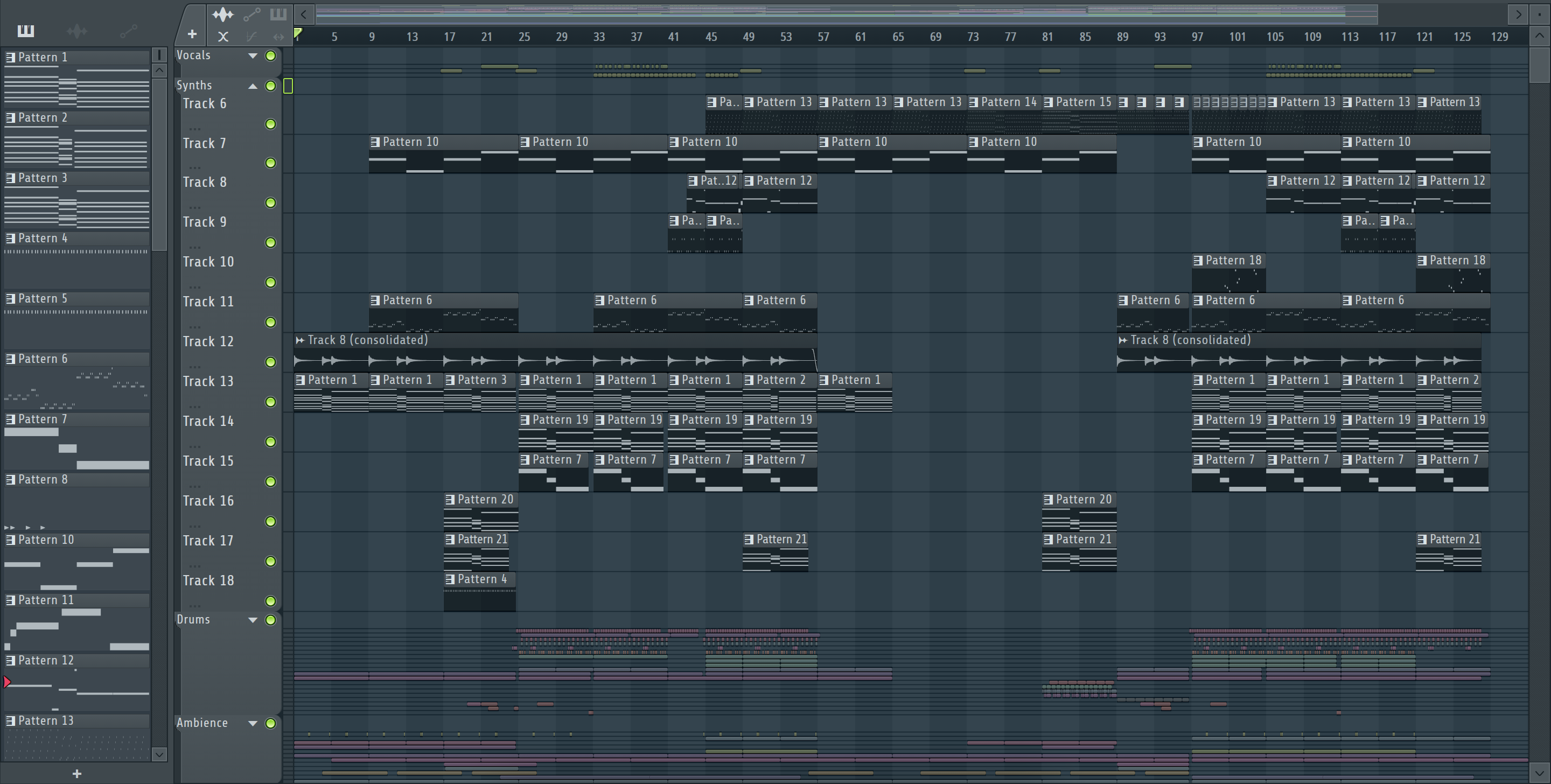This screenshot has height=784, width=1551.
Task: Select the Track 17 header label
Action: tap(208, 541)
